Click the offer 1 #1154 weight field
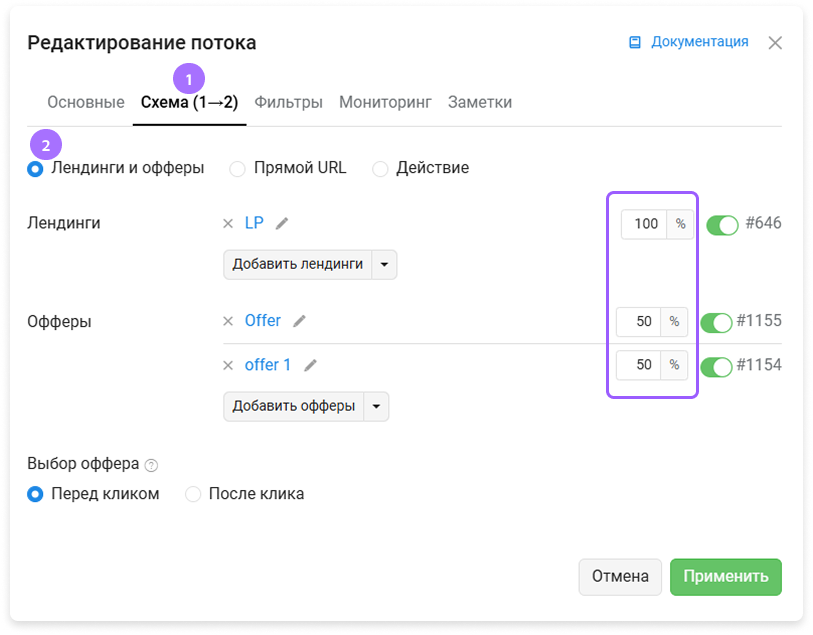This screenshot has width=813, height=635. tap(638, 365)
